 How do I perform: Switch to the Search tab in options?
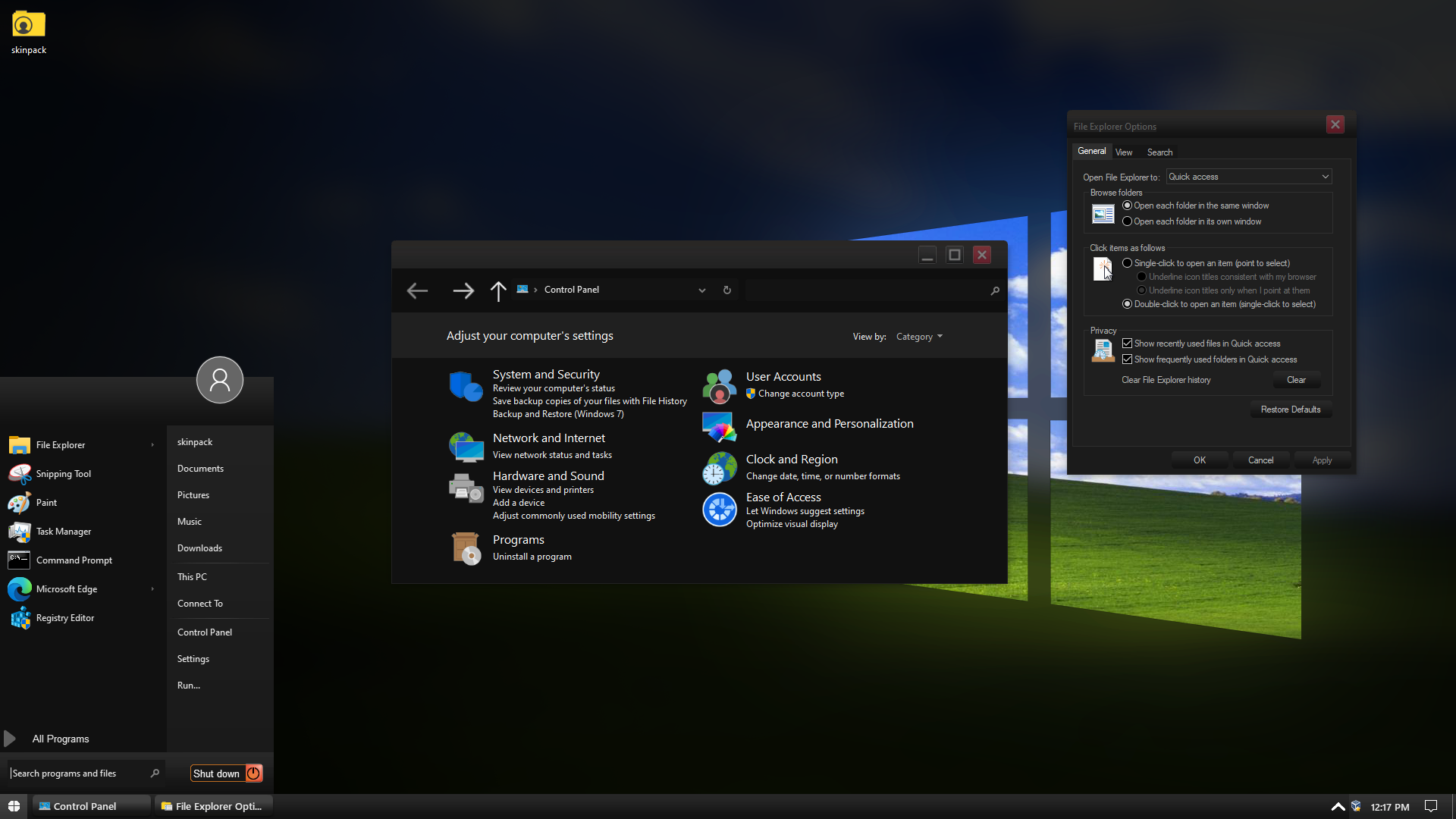click(x=1159, y=152)
